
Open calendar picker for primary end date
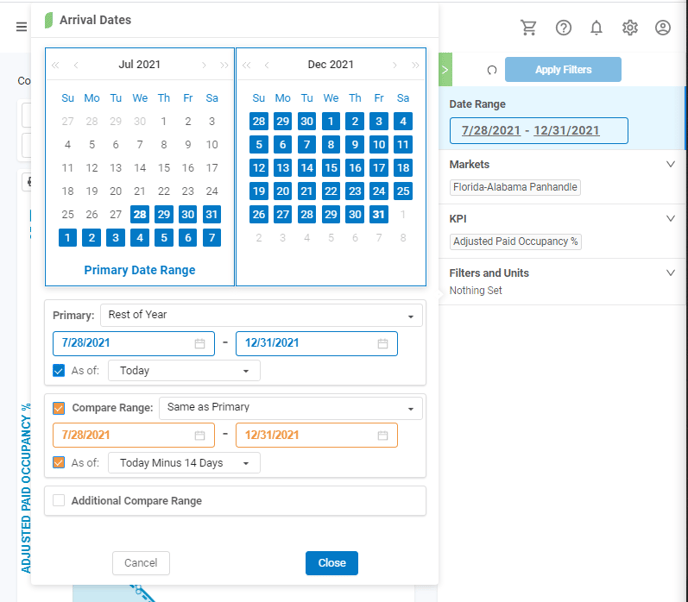click(383, 344)
